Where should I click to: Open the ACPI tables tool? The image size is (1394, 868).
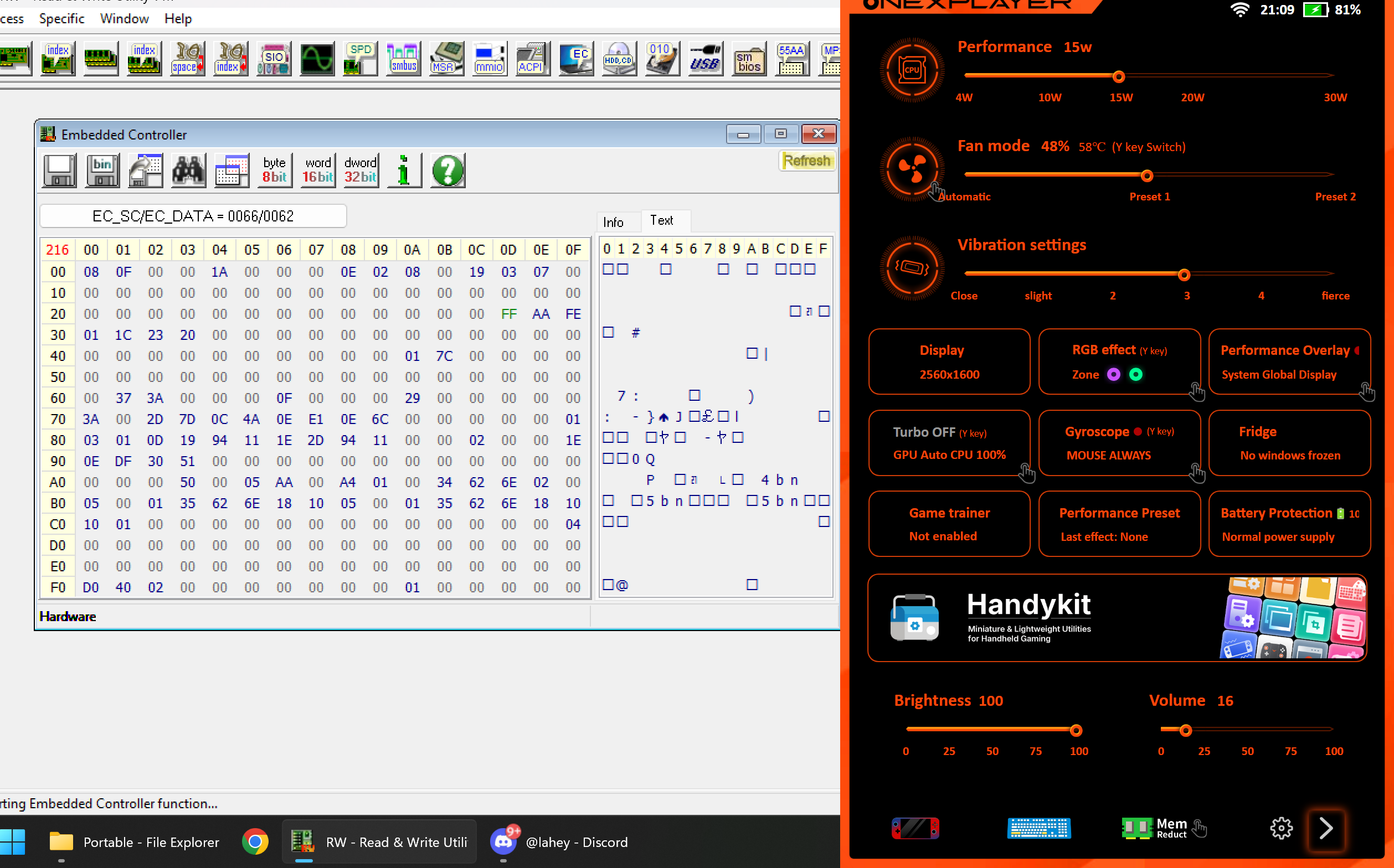532,59
